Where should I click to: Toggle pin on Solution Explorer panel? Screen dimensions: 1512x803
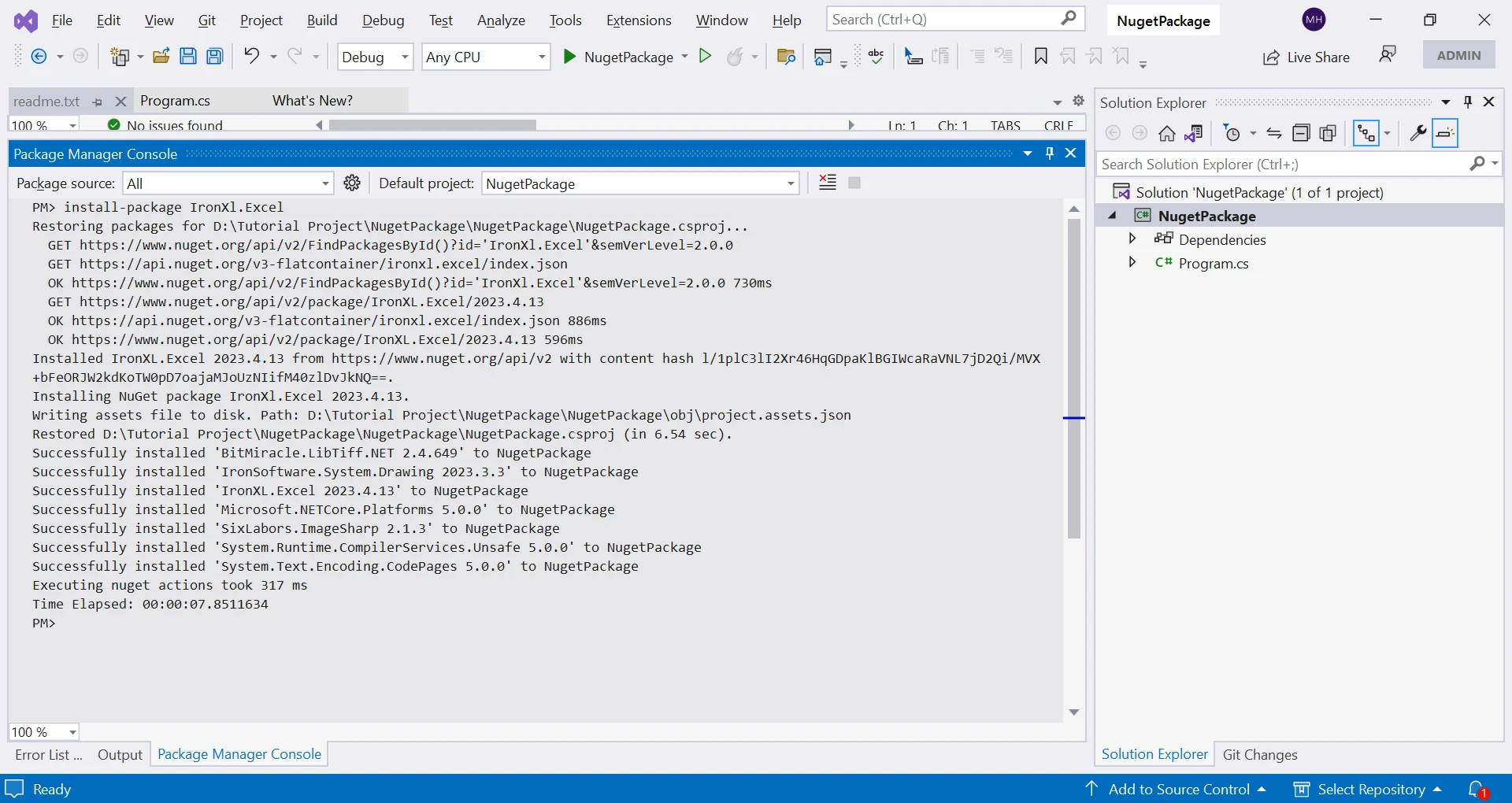point(1468,102)
